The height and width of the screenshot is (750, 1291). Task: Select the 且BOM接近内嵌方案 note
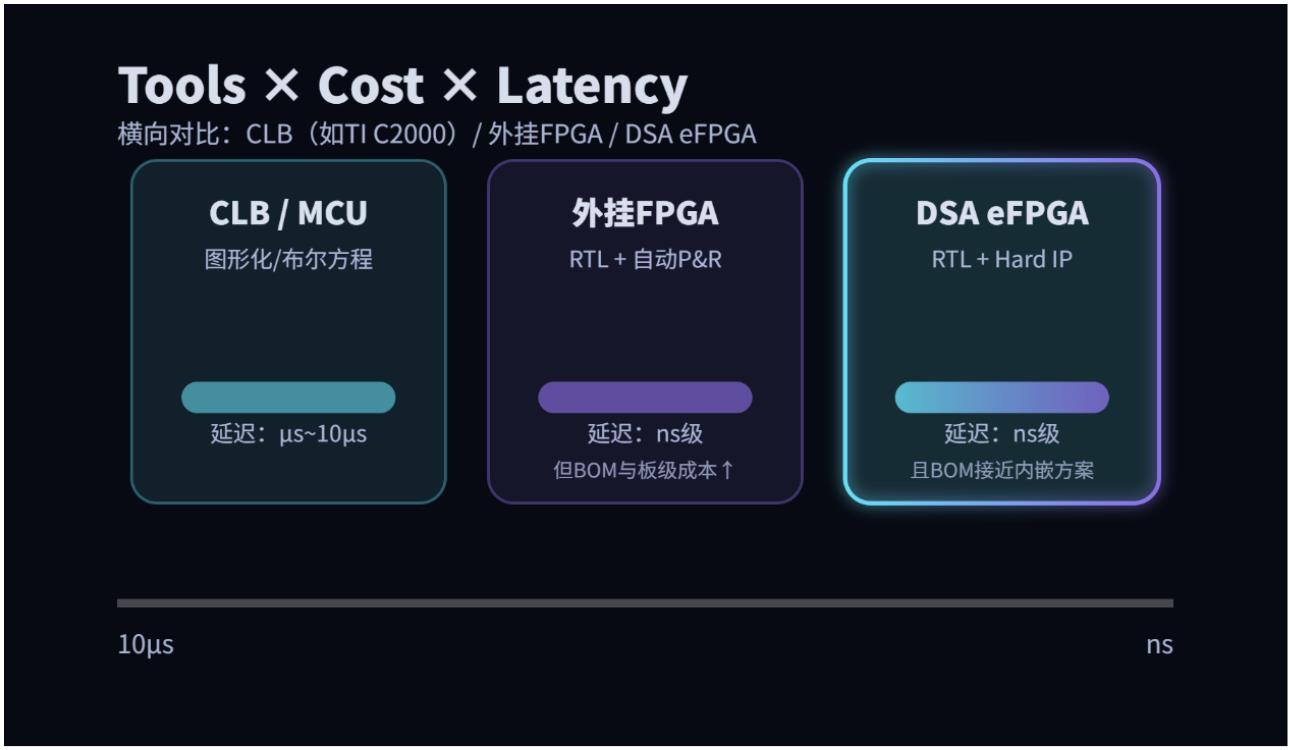pos(1002,470)
